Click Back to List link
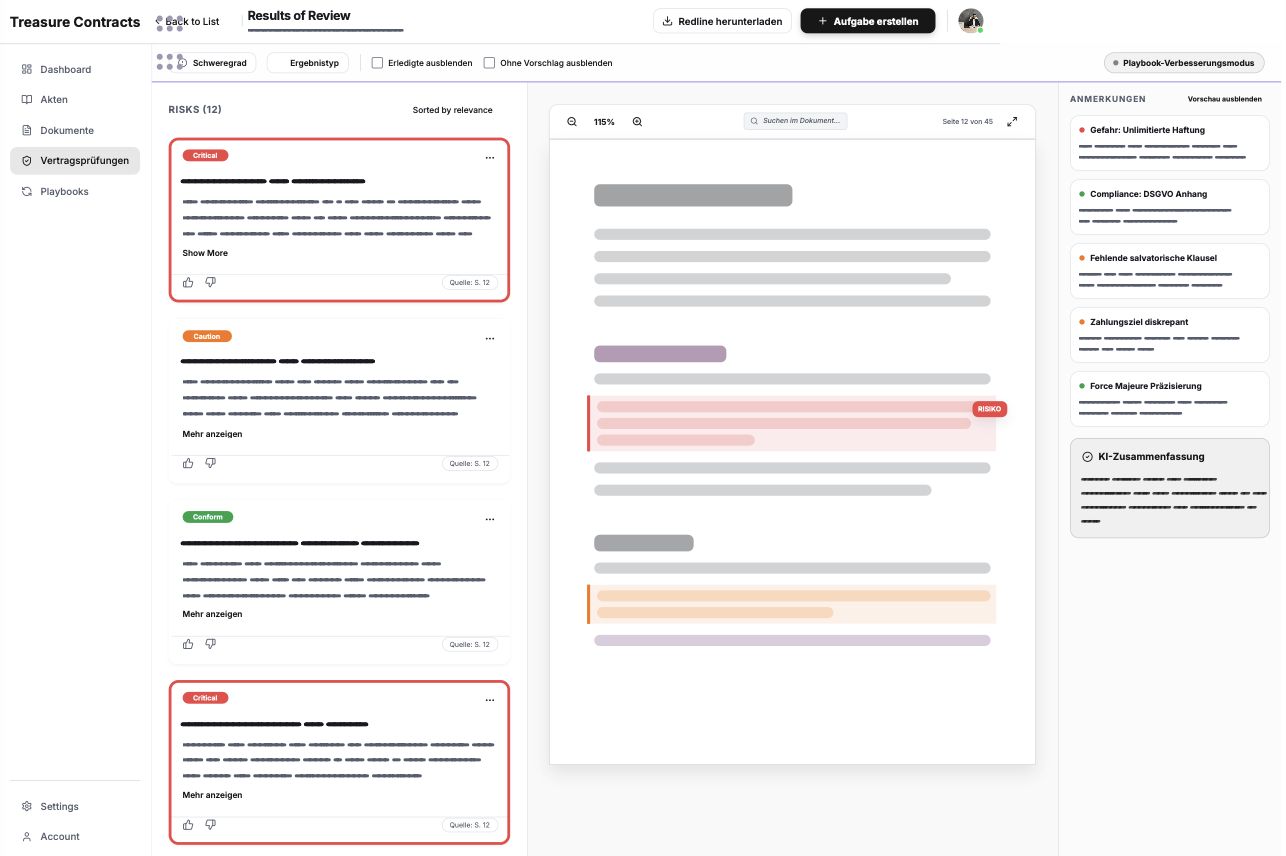The height and width of the screenshot is (856, 1286). [x=188, y=21]
